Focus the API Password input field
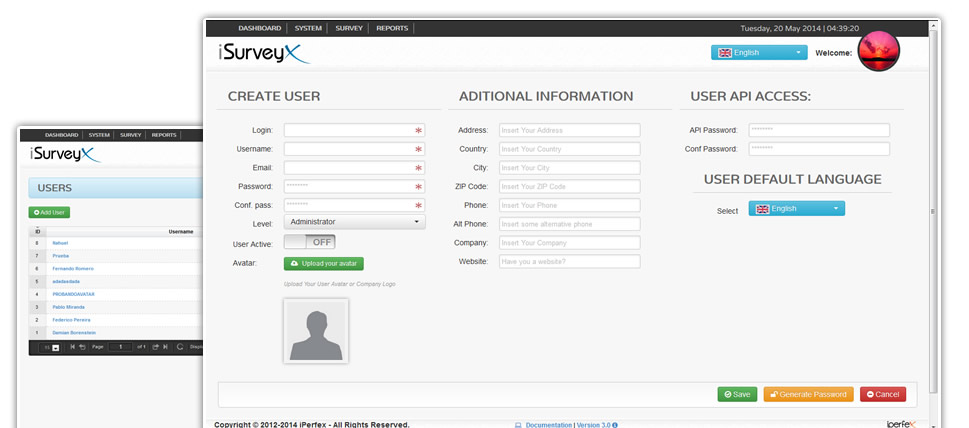 819,130
